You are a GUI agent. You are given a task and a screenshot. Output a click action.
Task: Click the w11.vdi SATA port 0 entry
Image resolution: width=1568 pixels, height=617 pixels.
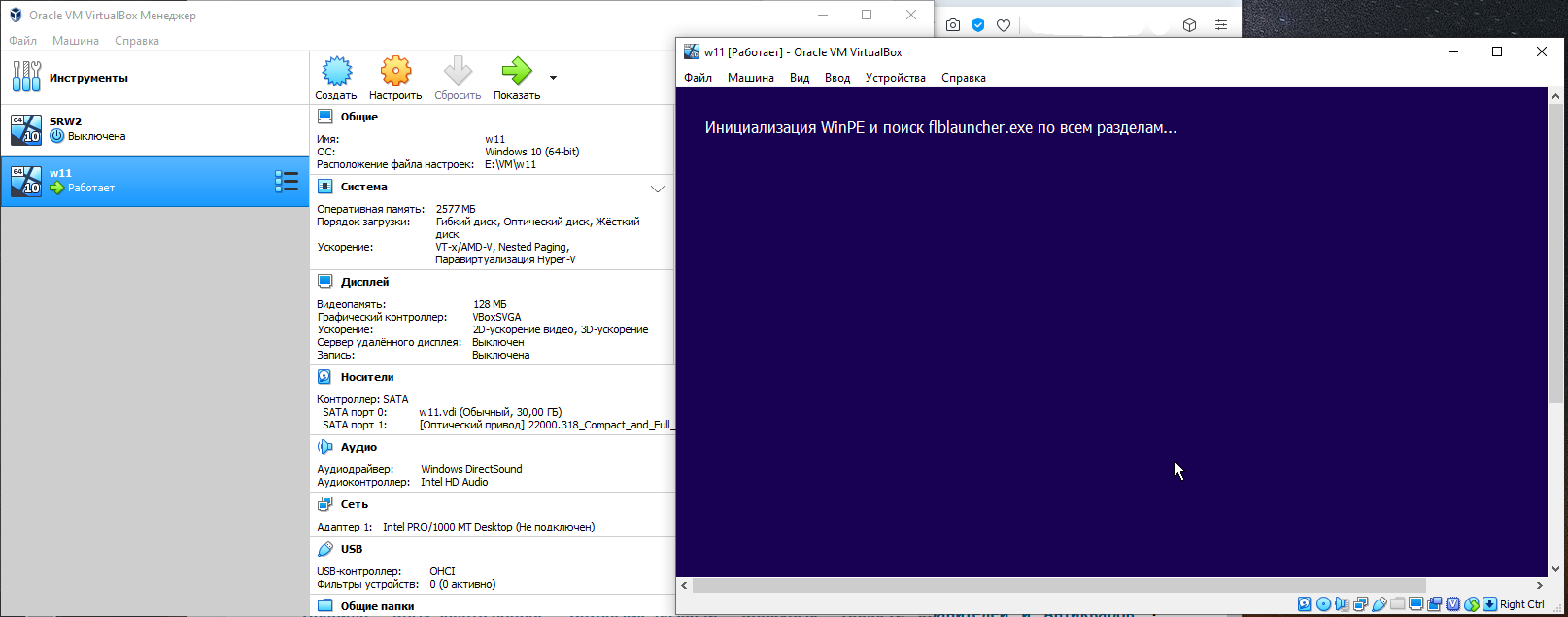491,412
